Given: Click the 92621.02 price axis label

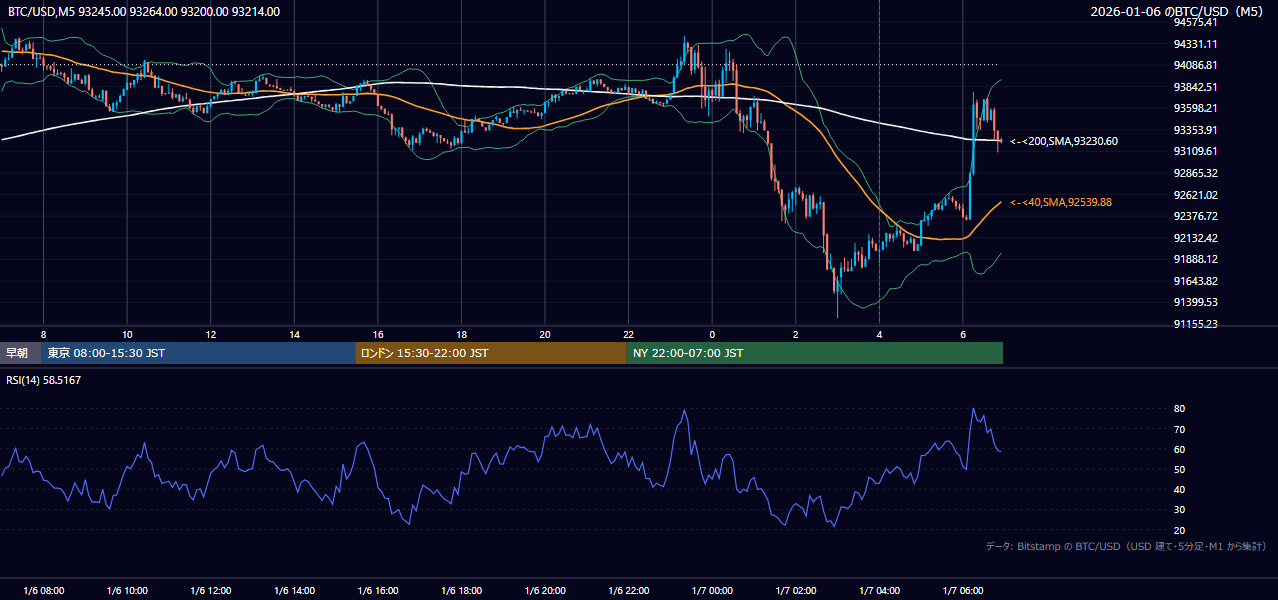Looking at the screenshot, I should [1195, 195].
